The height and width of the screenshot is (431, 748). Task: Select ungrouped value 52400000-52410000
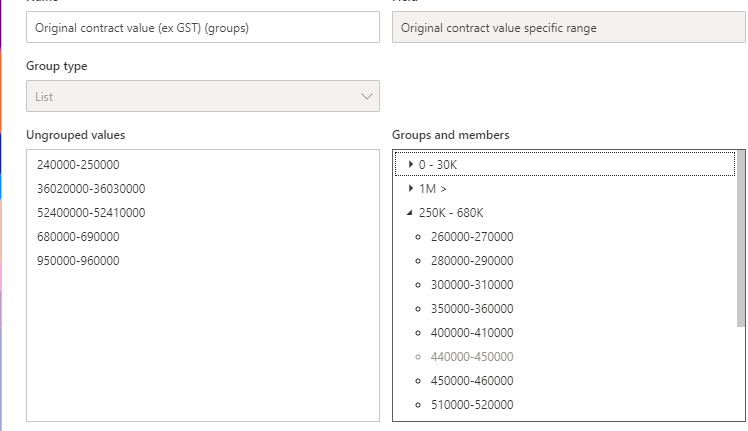(91, 212)
